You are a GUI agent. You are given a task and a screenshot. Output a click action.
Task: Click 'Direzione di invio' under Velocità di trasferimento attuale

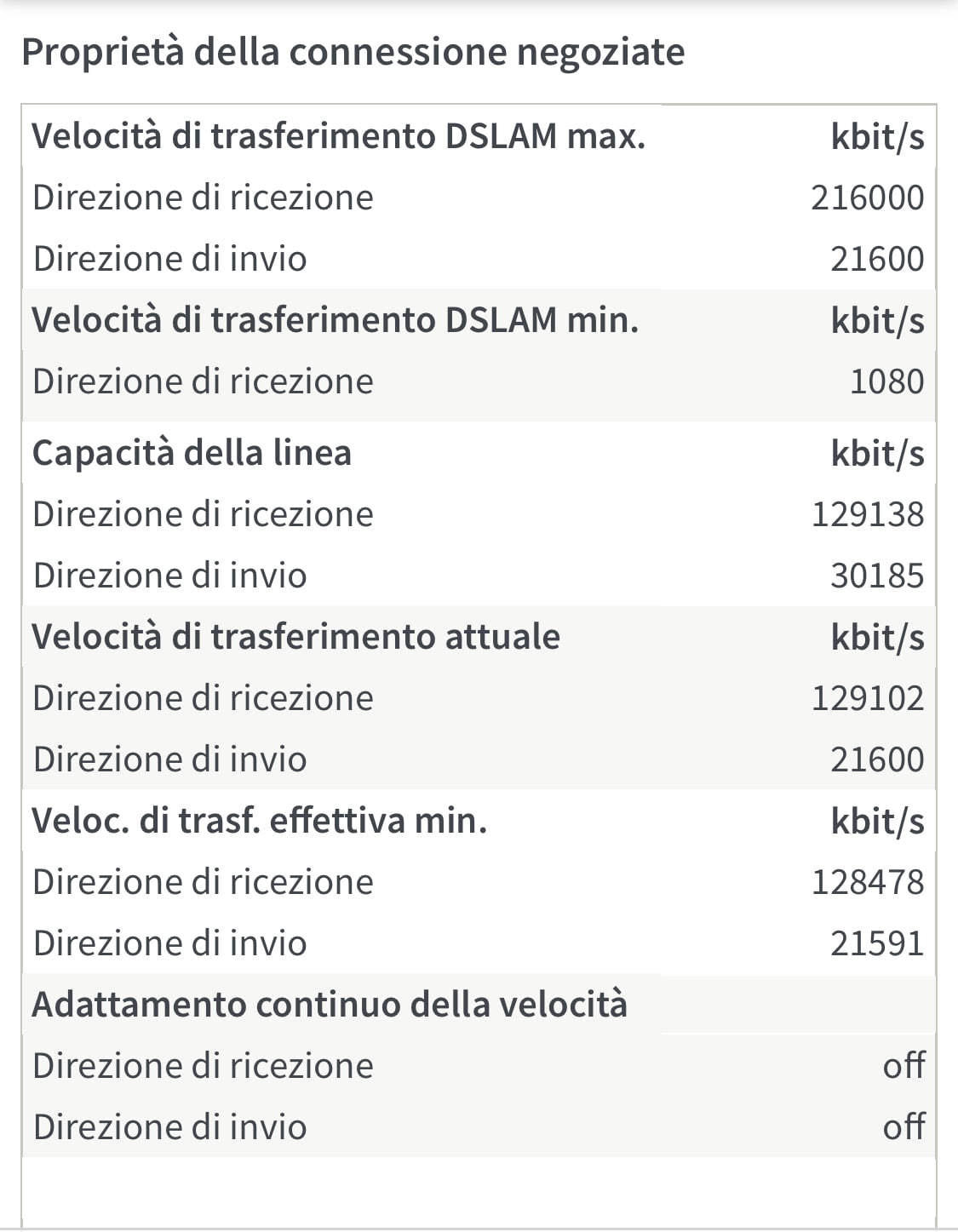pyautogui.click(x=169, y=759)
